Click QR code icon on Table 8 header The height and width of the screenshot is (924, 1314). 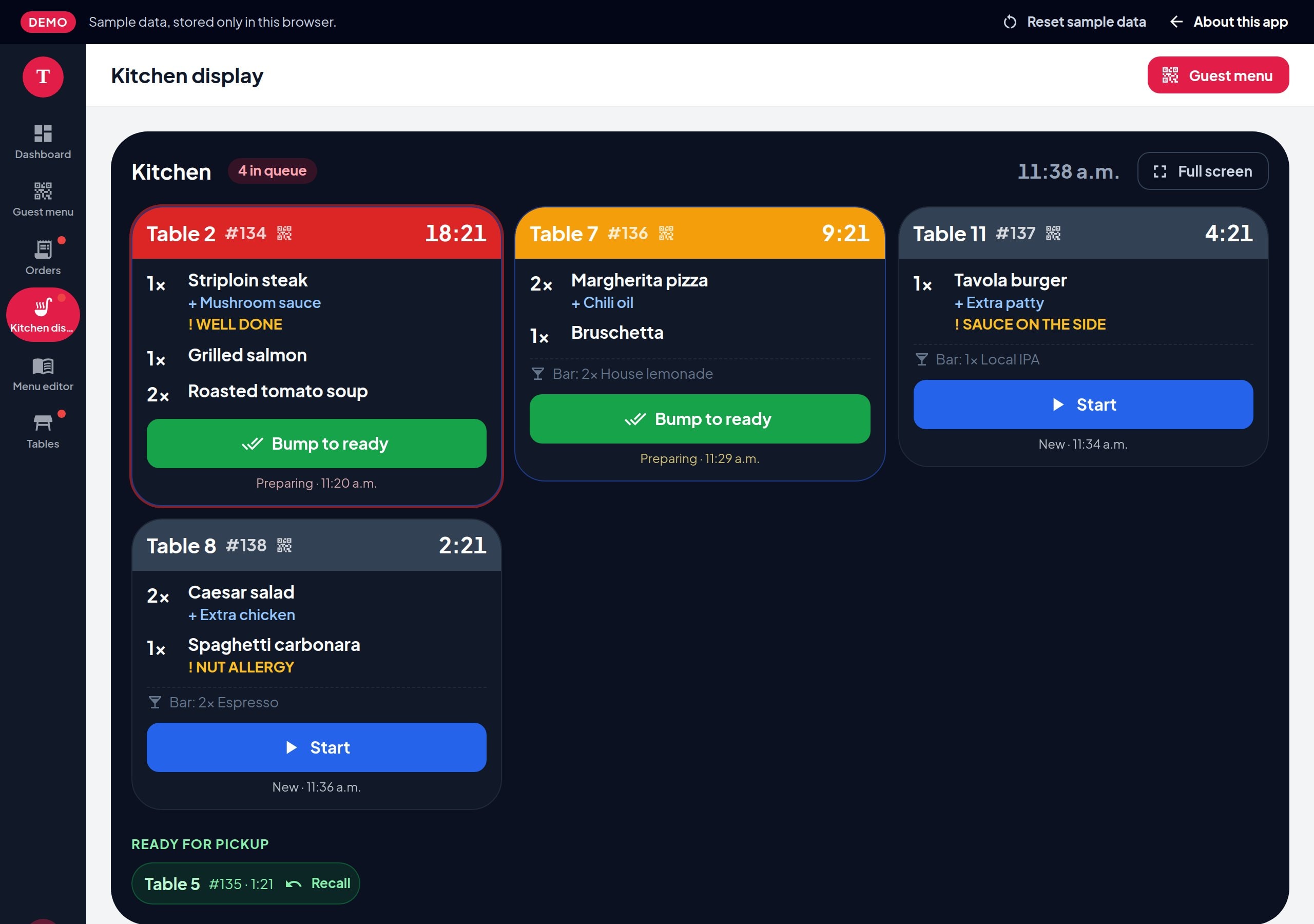(x=284, y=545)
